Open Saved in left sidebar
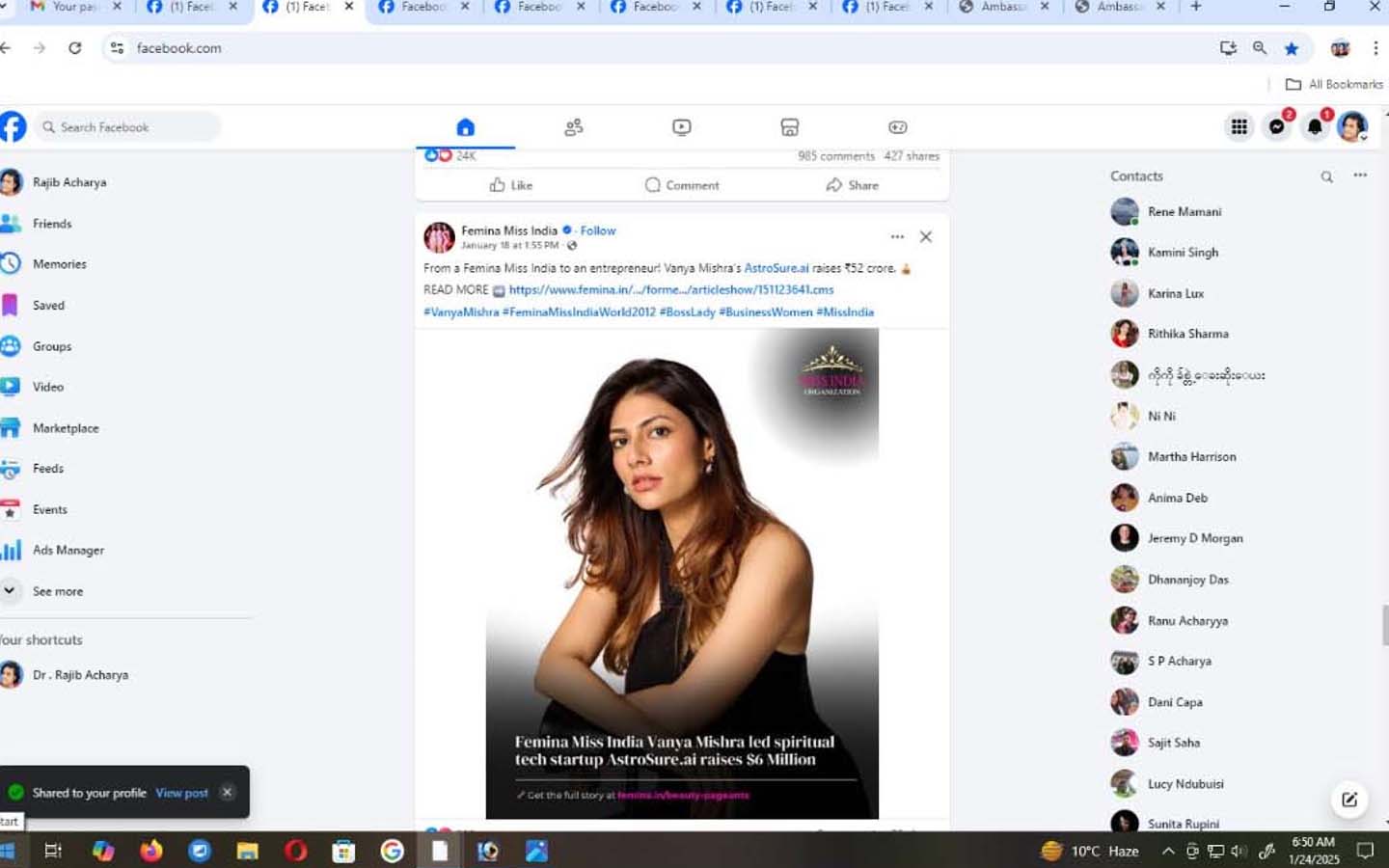This screenshot has height=868, width=1389. coord(48,306)
